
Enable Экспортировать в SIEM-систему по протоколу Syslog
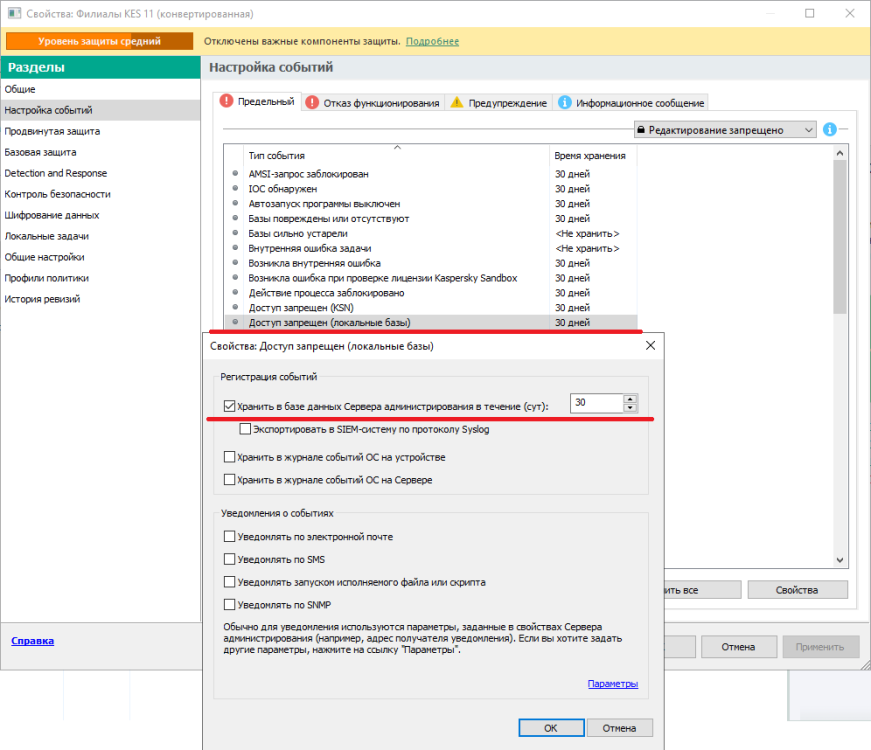pyautogui.click(x=245, y=429)
